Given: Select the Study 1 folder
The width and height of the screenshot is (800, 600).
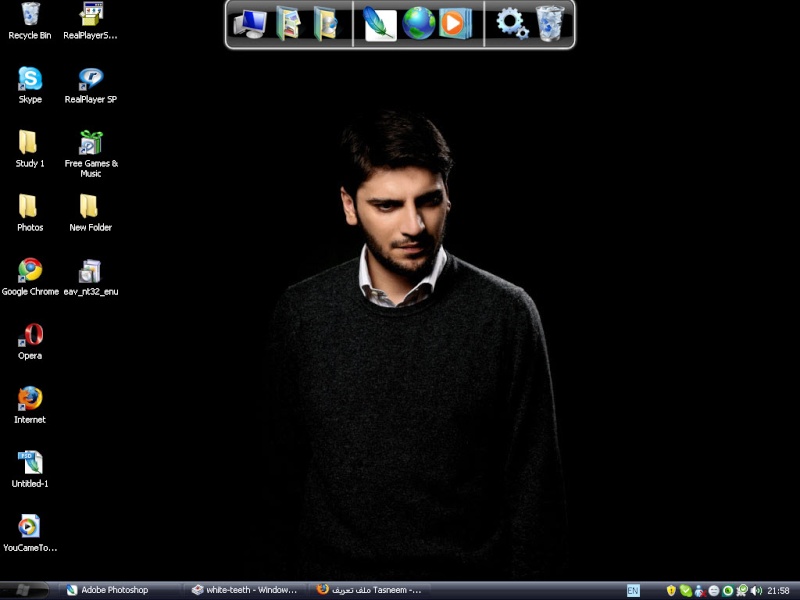Looking at the screenshot, I should 30,144.
